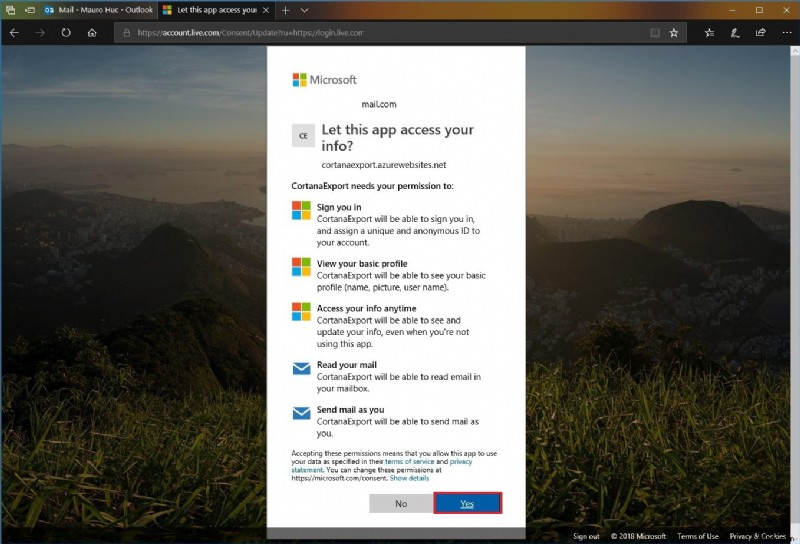Click the 'Sign you in' heading

tap(339, 207)
